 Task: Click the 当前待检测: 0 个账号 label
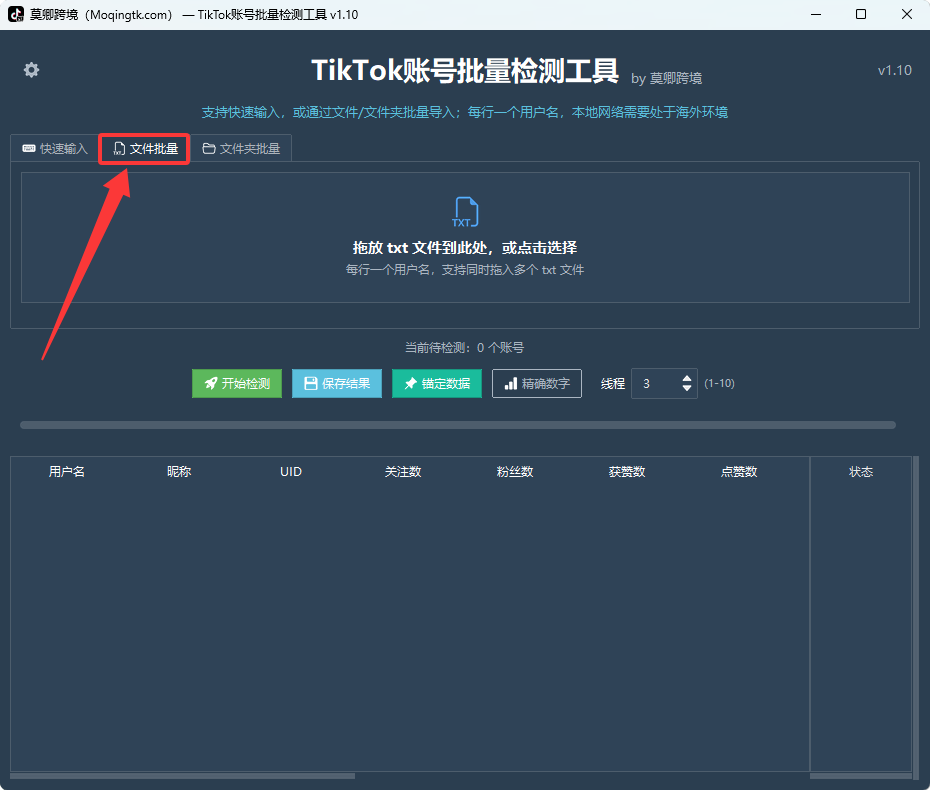click(x=464, y=348)
